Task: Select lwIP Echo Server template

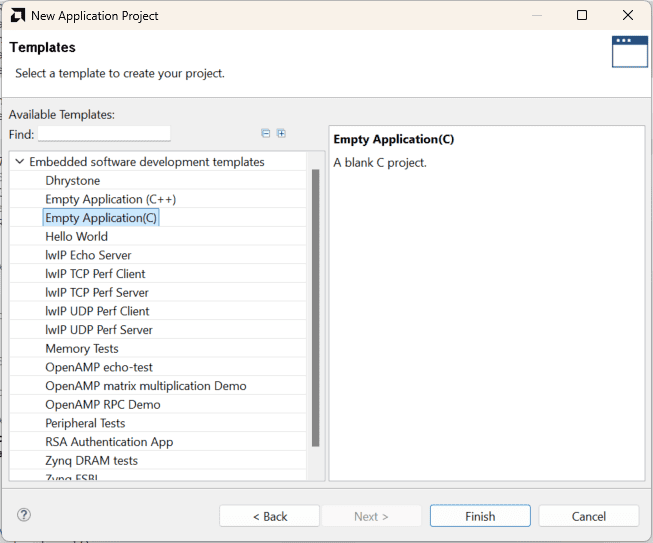Action: click(88, 255)
